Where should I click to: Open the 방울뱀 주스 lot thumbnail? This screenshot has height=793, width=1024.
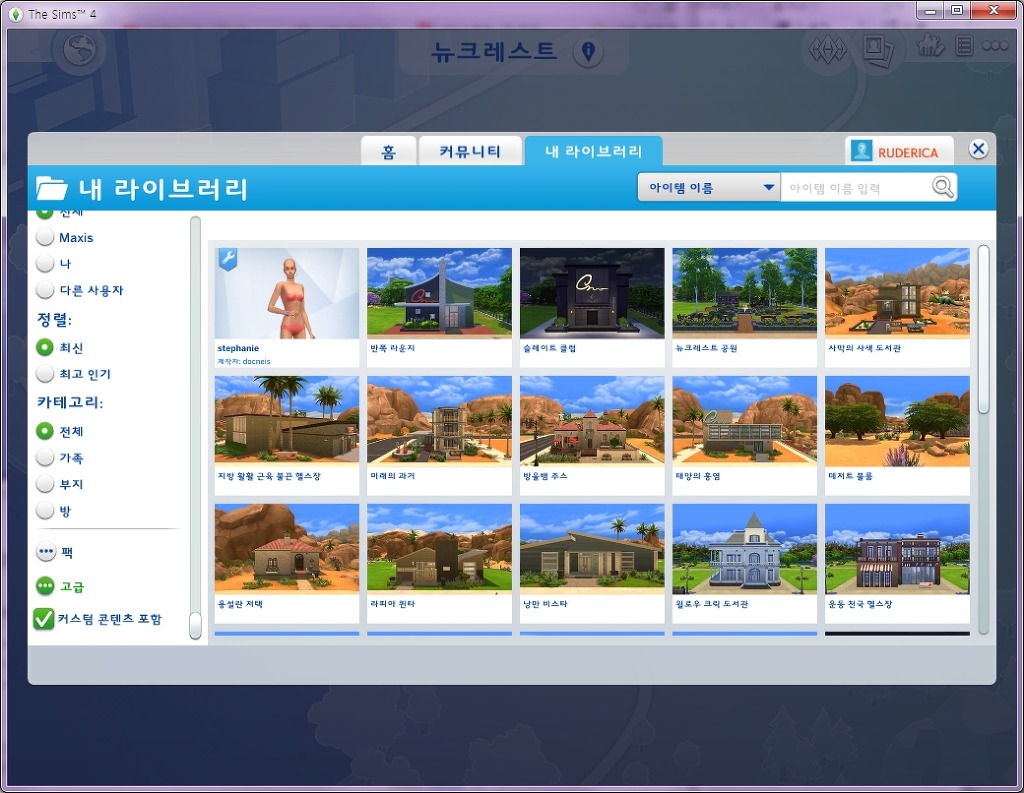[592, 421]
